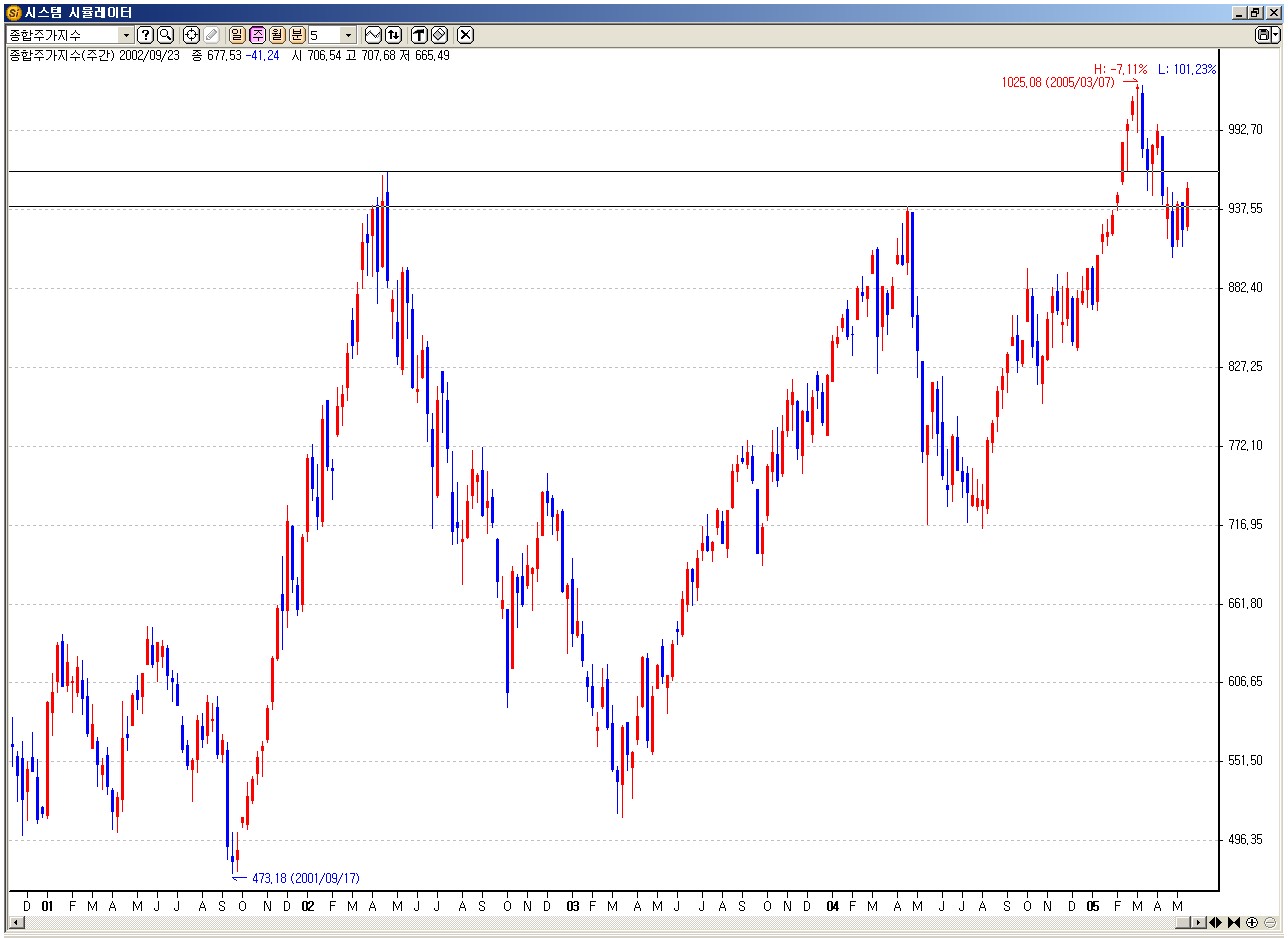The height and width of the screenshot is (938, 1288).
Task: Click the expand chart horizontally icon
Action: [1216, 922]
